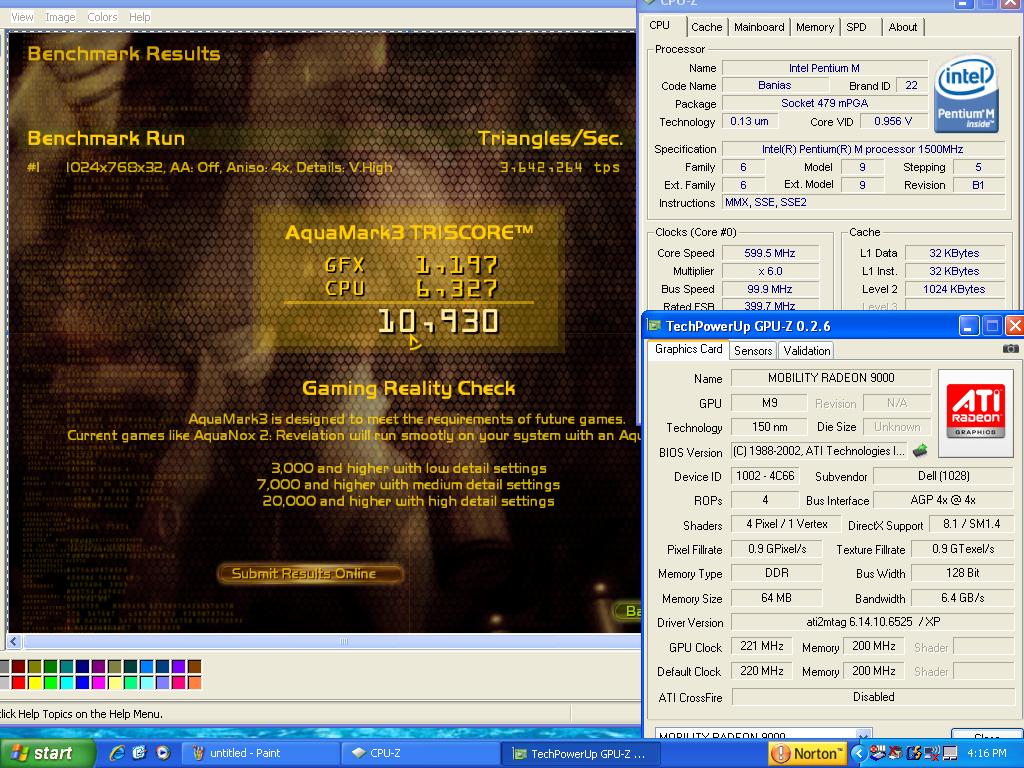Viewport: 1024px width, 768px height.
Task: Click Paint's horizontal scrollbar left arrow
Action: tap(14, 642)
